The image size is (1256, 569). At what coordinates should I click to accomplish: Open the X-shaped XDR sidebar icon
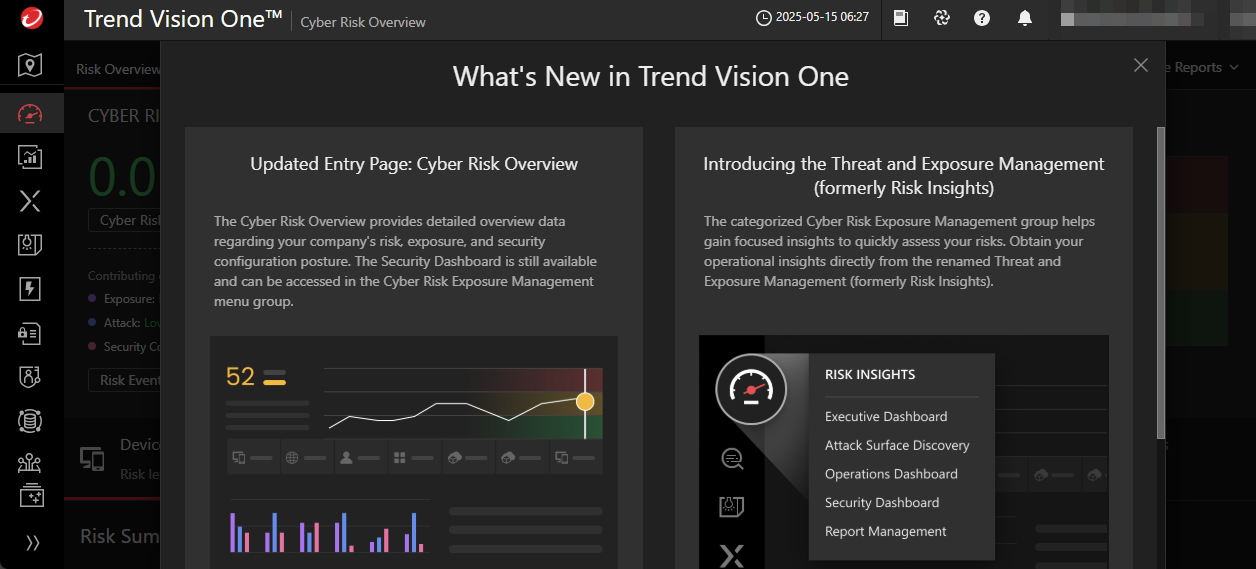point(30,201)
